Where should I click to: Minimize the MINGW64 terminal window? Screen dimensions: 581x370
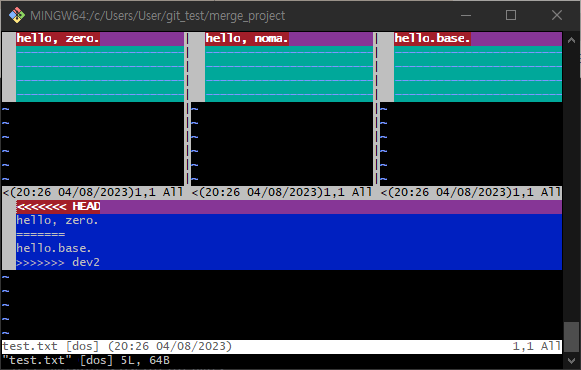click(466, 16)
